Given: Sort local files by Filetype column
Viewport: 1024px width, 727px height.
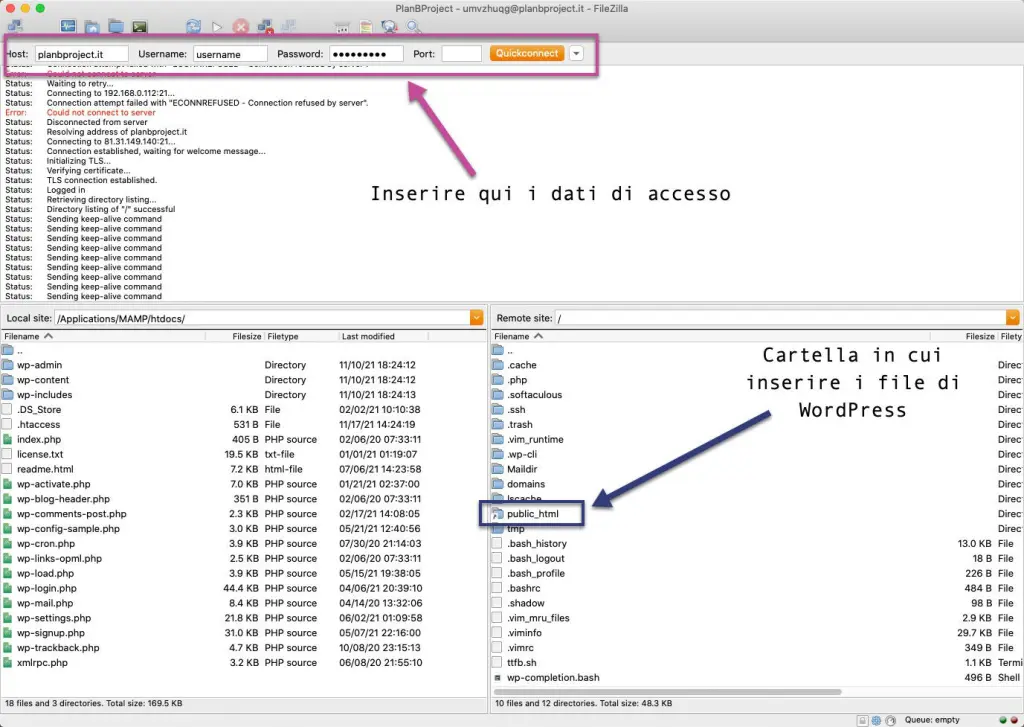Looking at the screenshot, I should (x=283, y=336).
